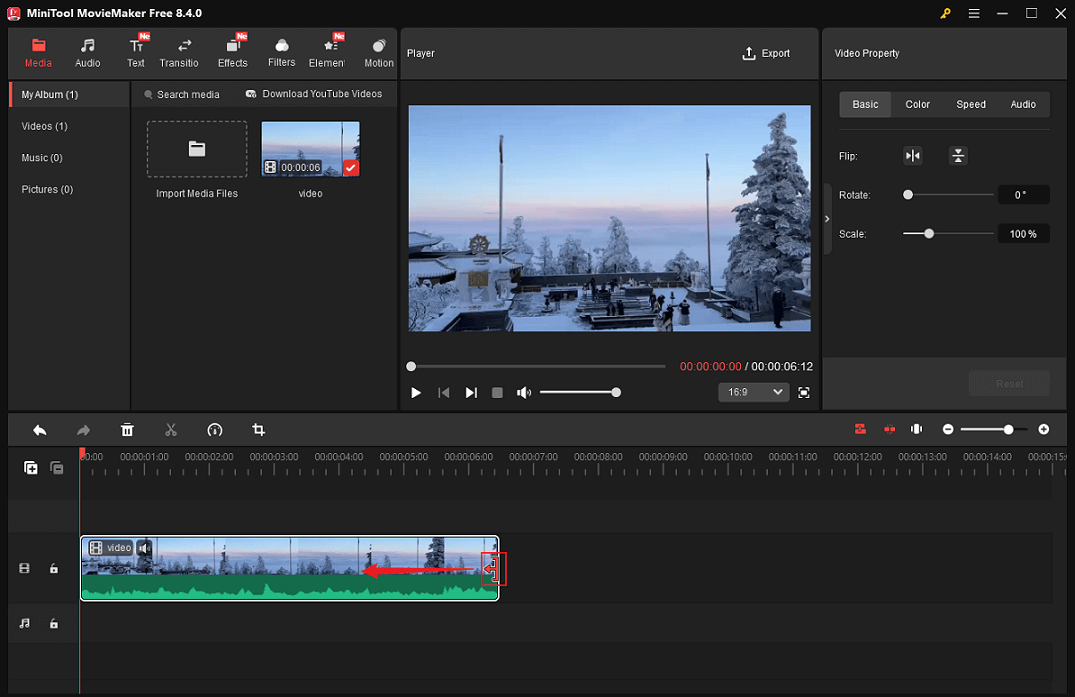Lock the music track
Viewport: 1075px width, 697px height.
click(x=55, y=623)
